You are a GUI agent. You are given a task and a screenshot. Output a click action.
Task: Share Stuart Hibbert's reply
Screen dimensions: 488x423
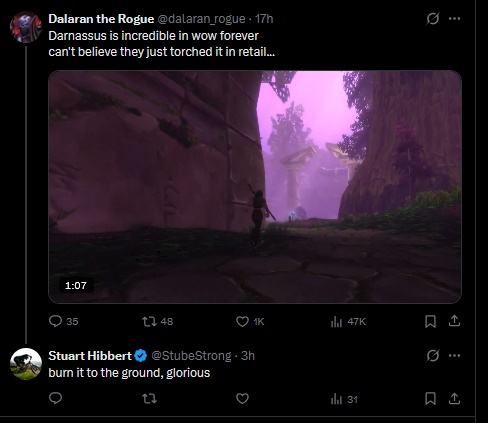(454, 398)
